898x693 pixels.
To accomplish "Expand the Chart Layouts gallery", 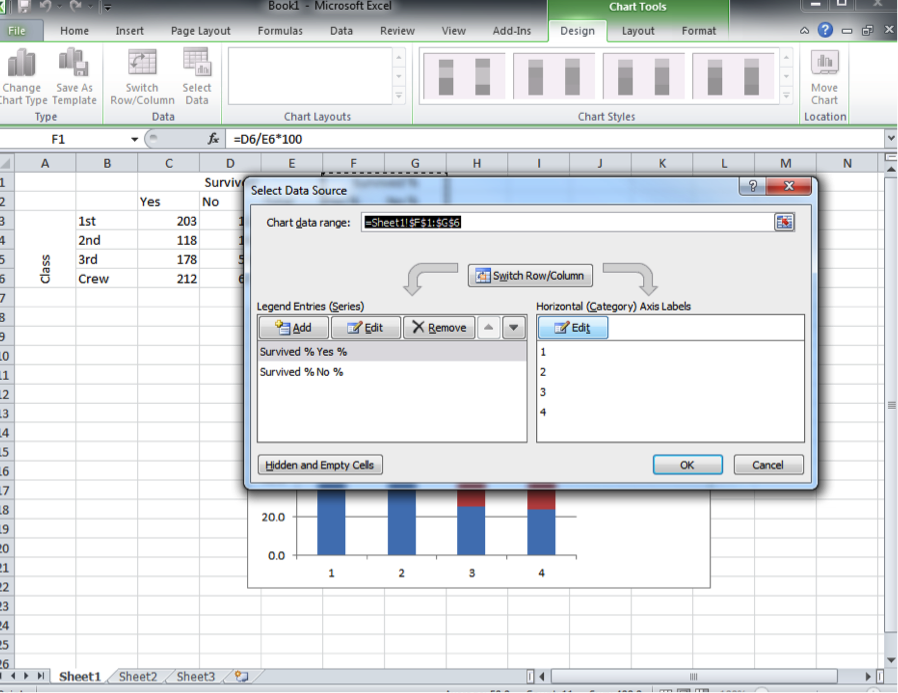I will click(x=399, y=96).
